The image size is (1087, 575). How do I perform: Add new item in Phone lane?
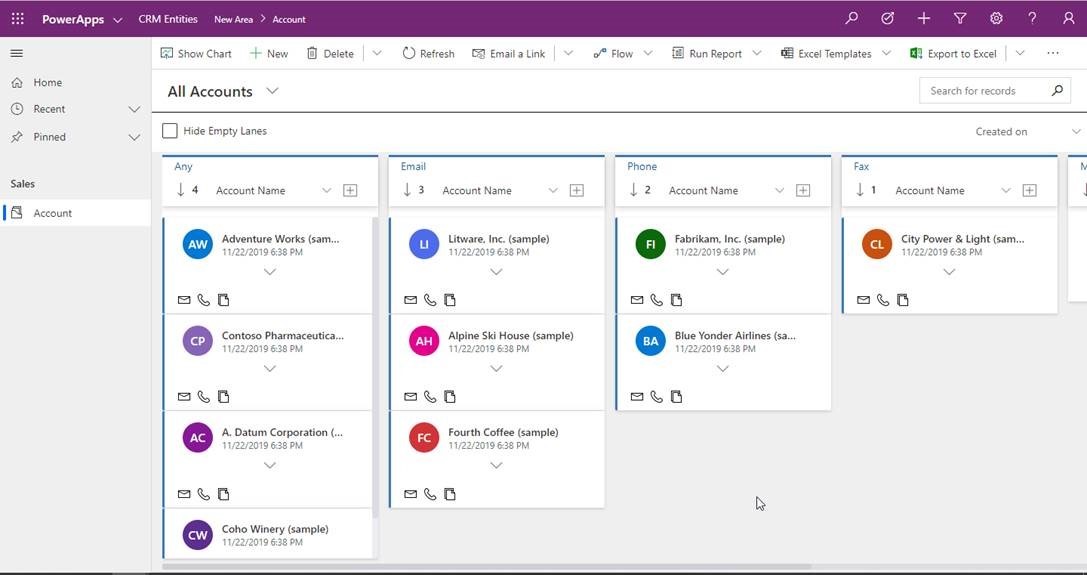[803, 190]
